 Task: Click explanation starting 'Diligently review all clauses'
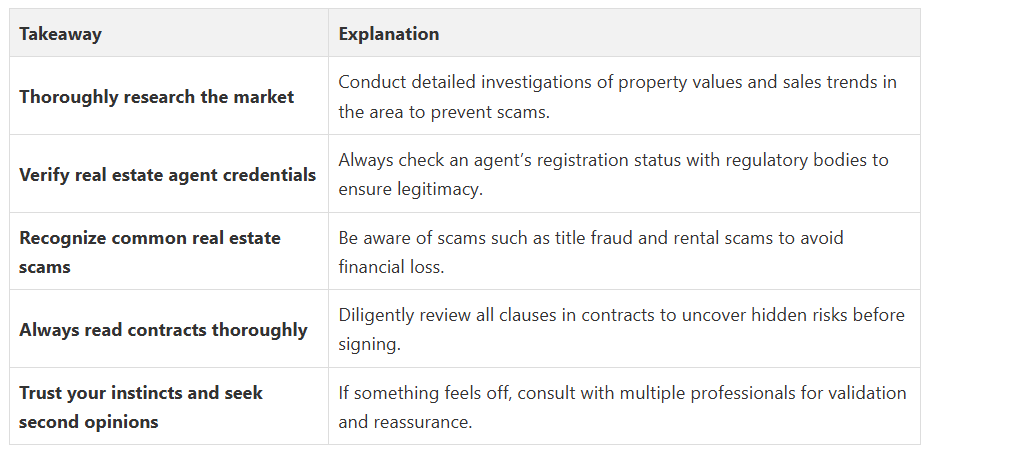(x=621, y=330)
